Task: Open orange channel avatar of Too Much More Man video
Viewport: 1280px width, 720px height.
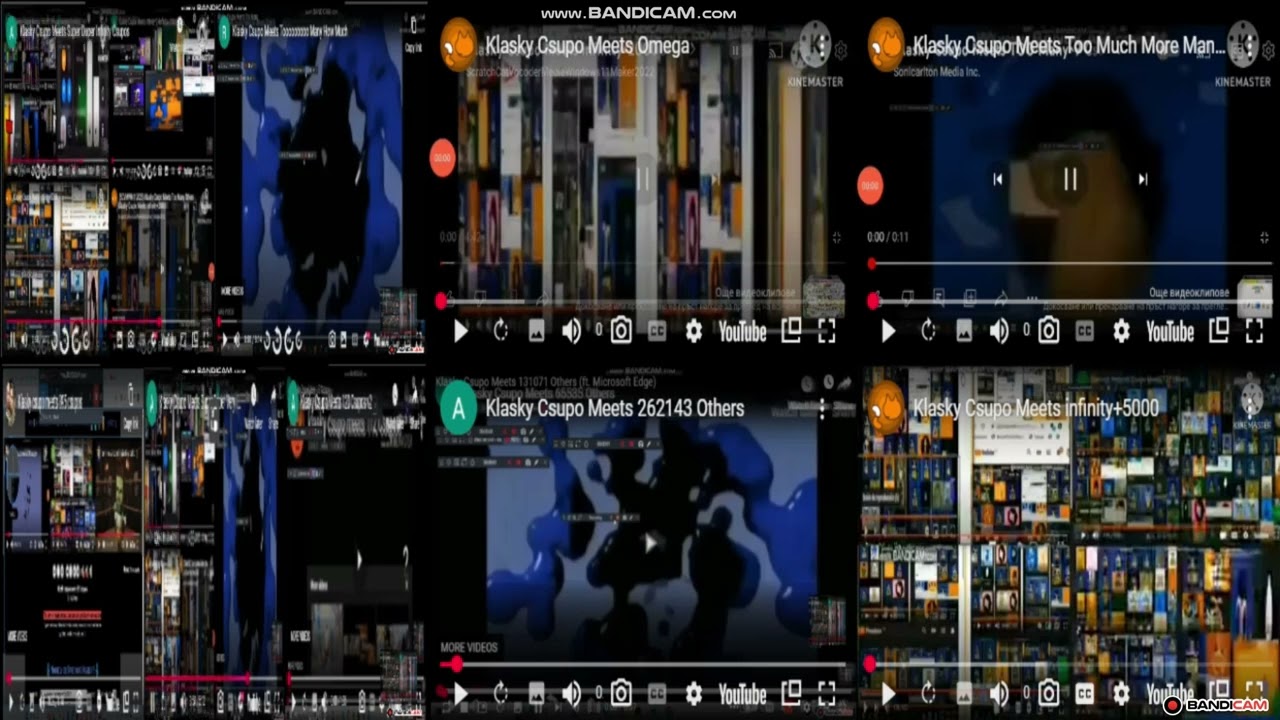Action: tap(885, 46)
